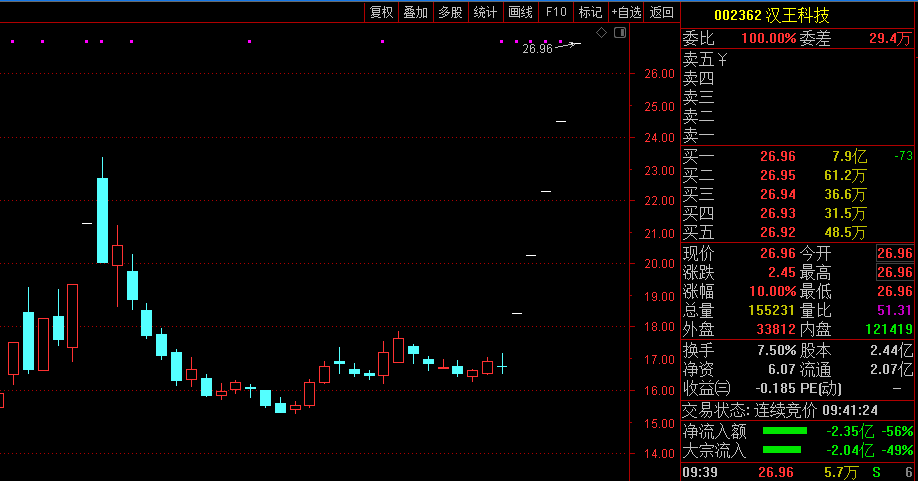Click the 量比 51.31 value
This screenshot has width=918, height=481.
pyautogui.click(x=895, y=310)
